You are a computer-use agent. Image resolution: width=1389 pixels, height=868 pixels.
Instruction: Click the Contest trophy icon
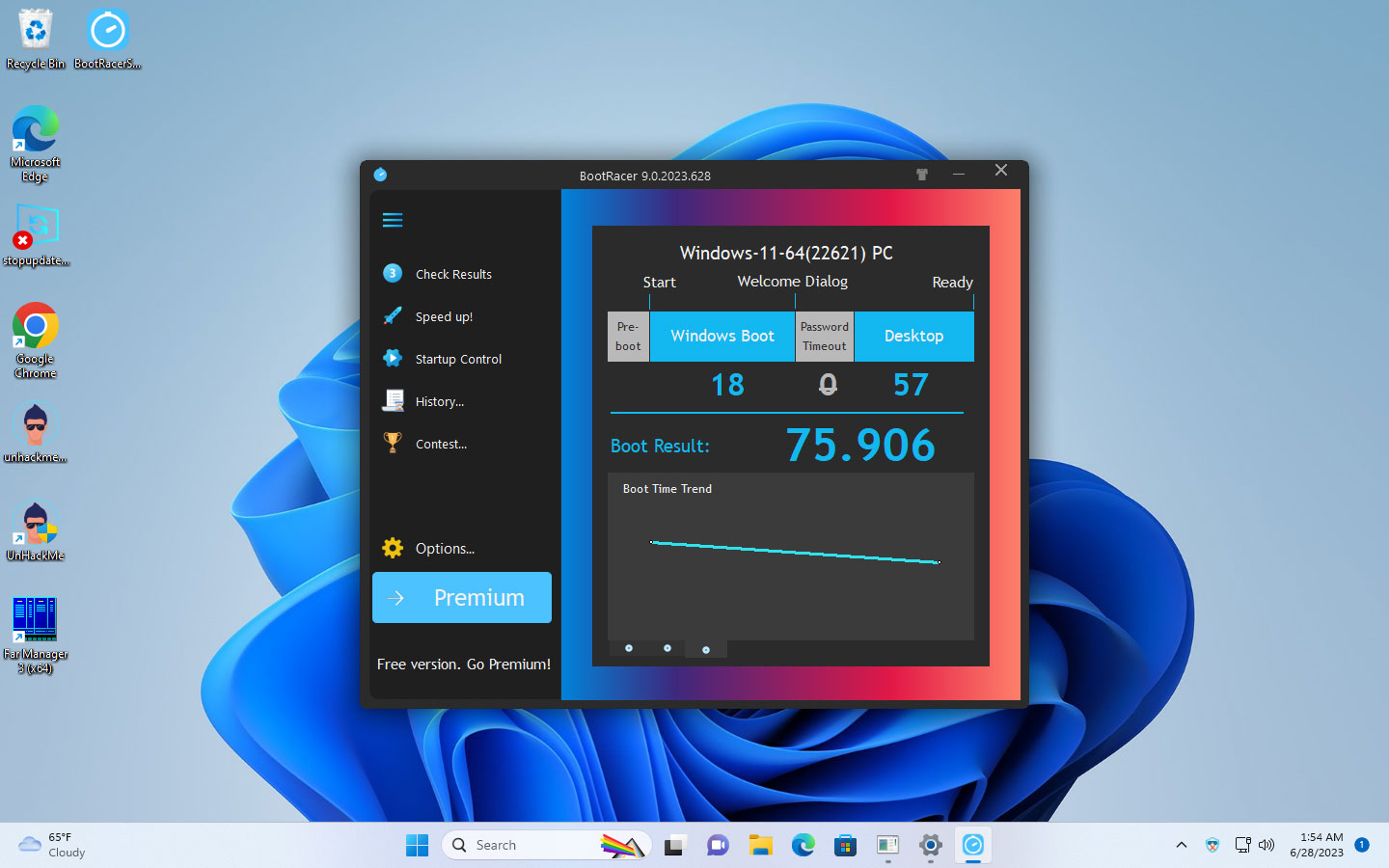[x=393, y=444]
